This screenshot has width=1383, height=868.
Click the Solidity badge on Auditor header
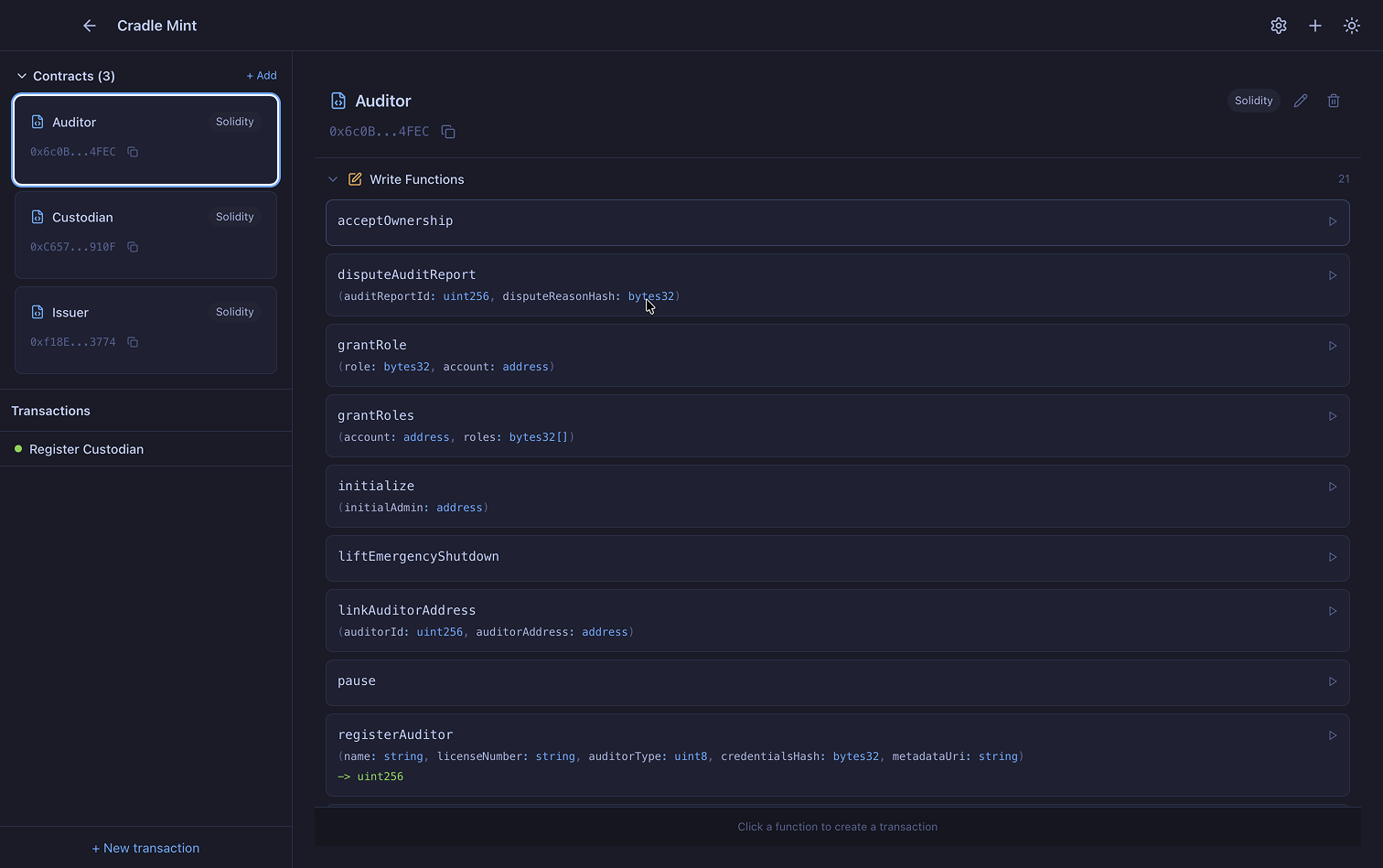(1253, 101)
